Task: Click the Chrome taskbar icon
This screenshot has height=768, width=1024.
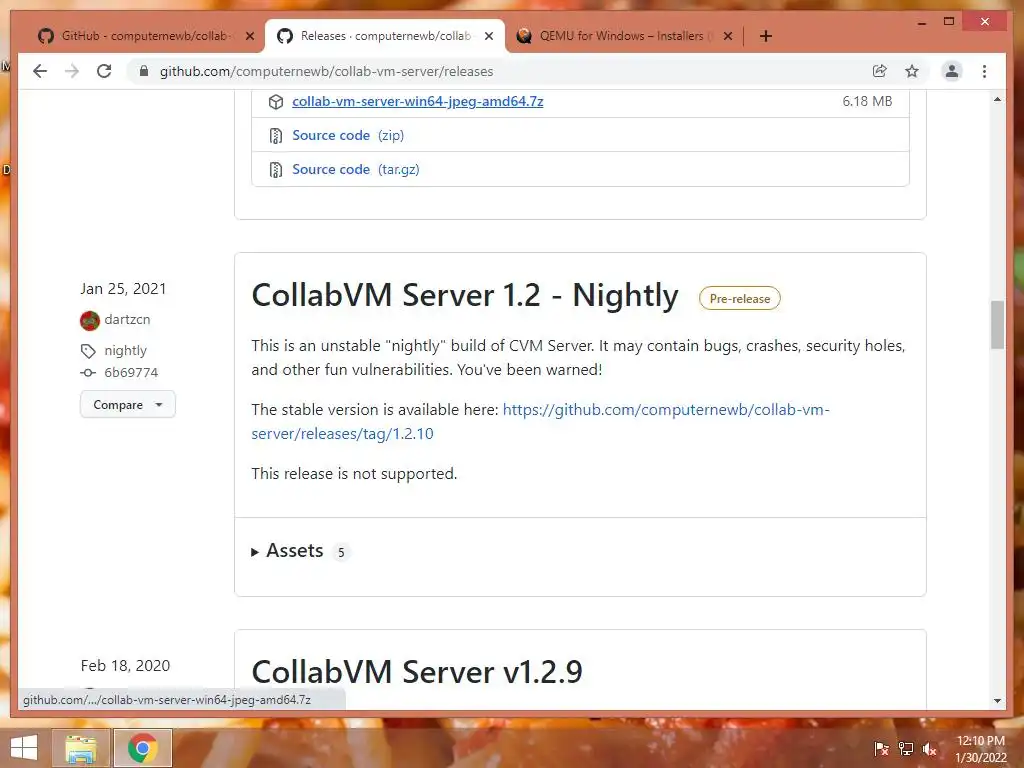Action: click(x=143, y=748)
